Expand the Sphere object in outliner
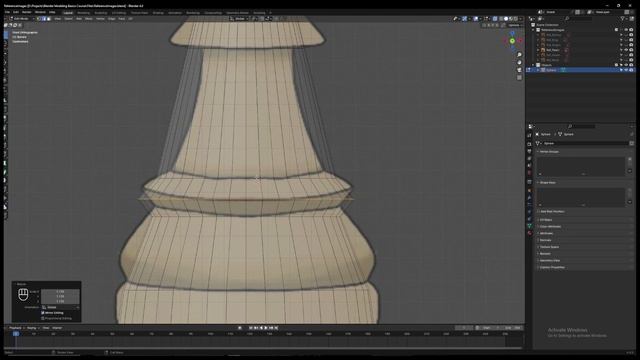The width and height of the screenshot is (640, 360). click(538, 70)
